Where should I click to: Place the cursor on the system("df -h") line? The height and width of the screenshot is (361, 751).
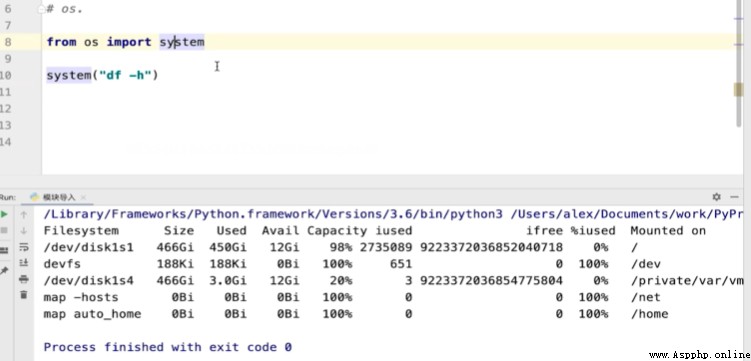pos(102,75)
